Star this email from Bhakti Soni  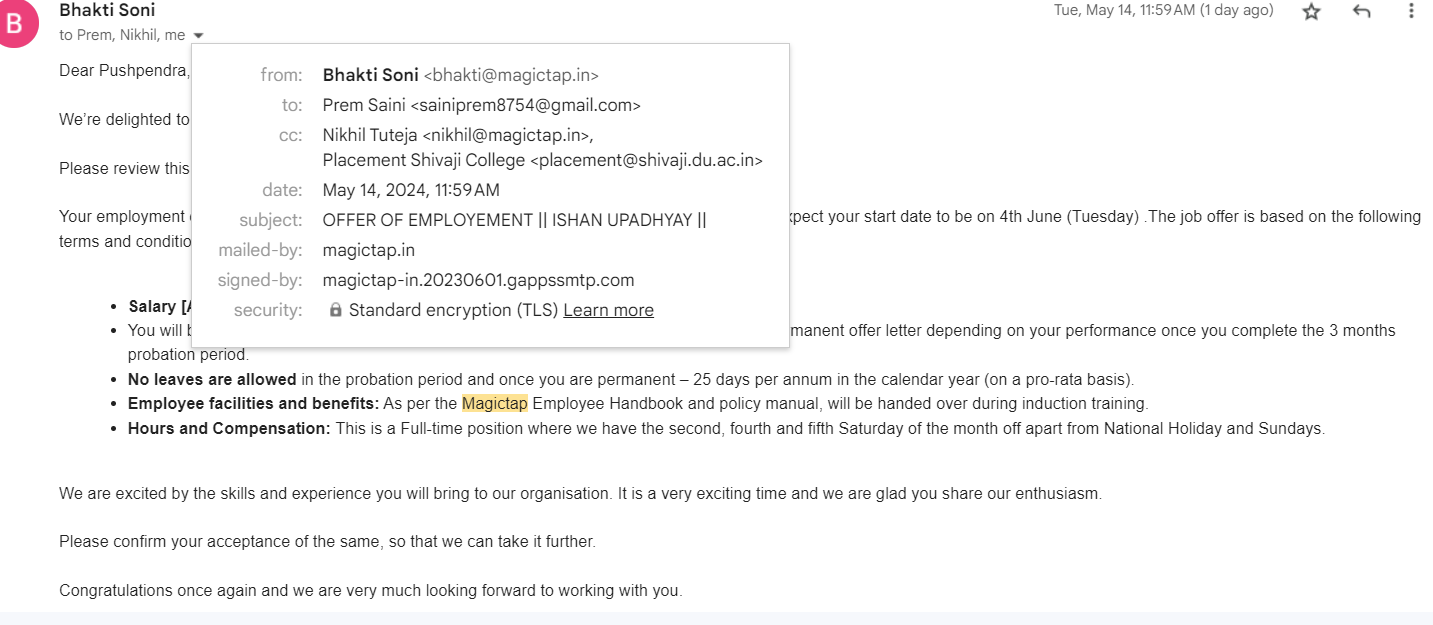(x=1311, y=11)
